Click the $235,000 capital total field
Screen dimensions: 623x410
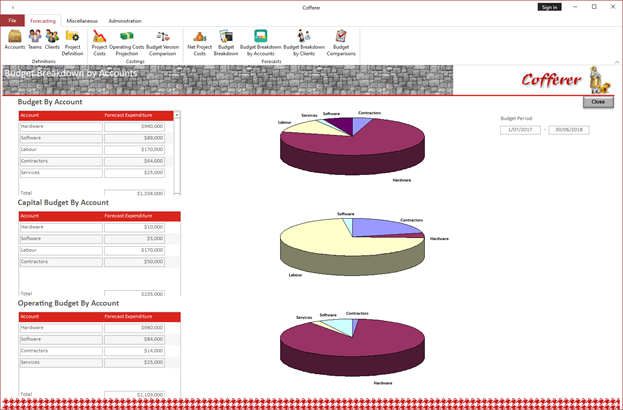point(134,294)
